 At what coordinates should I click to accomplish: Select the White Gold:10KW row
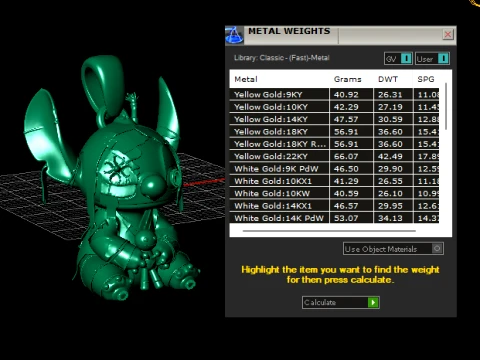[334, 193]
